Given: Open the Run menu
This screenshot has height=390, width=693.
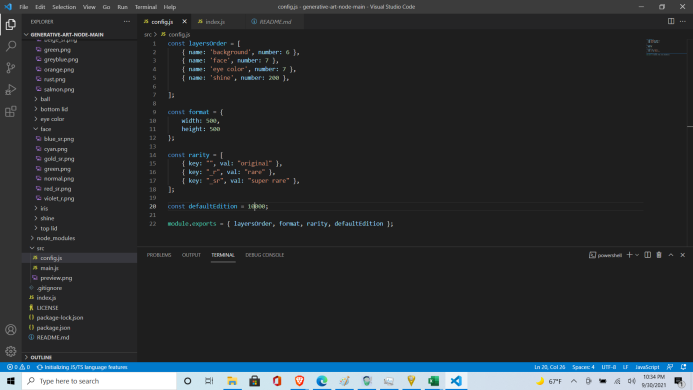Looking at the screenshot, I should pos(122,7).
